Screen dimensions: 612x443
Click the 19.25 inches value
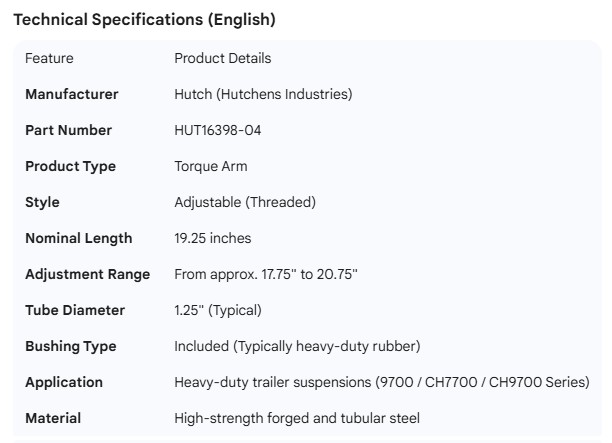(213, 238)
